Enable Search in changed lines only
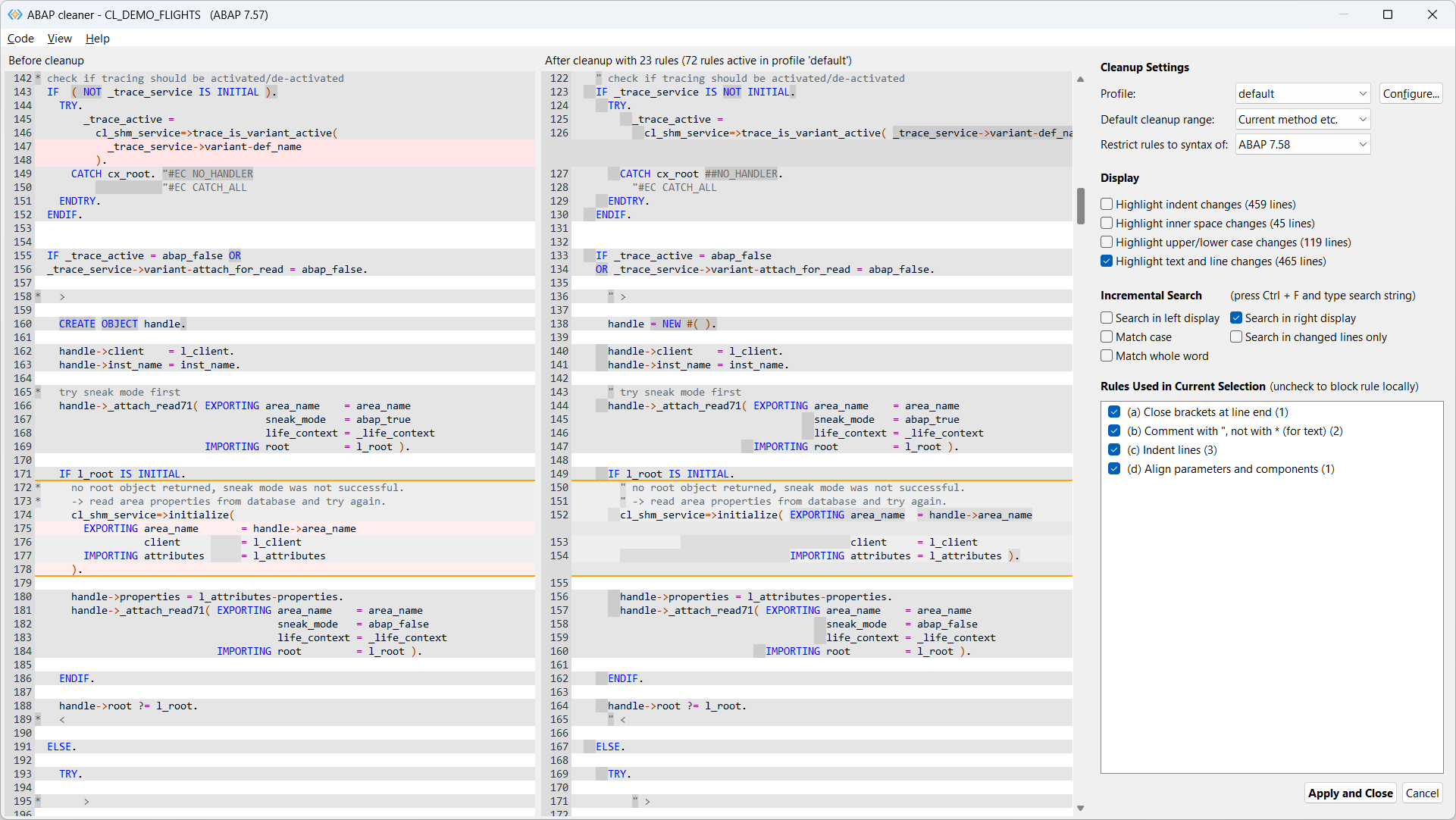 pos(1236,337)
